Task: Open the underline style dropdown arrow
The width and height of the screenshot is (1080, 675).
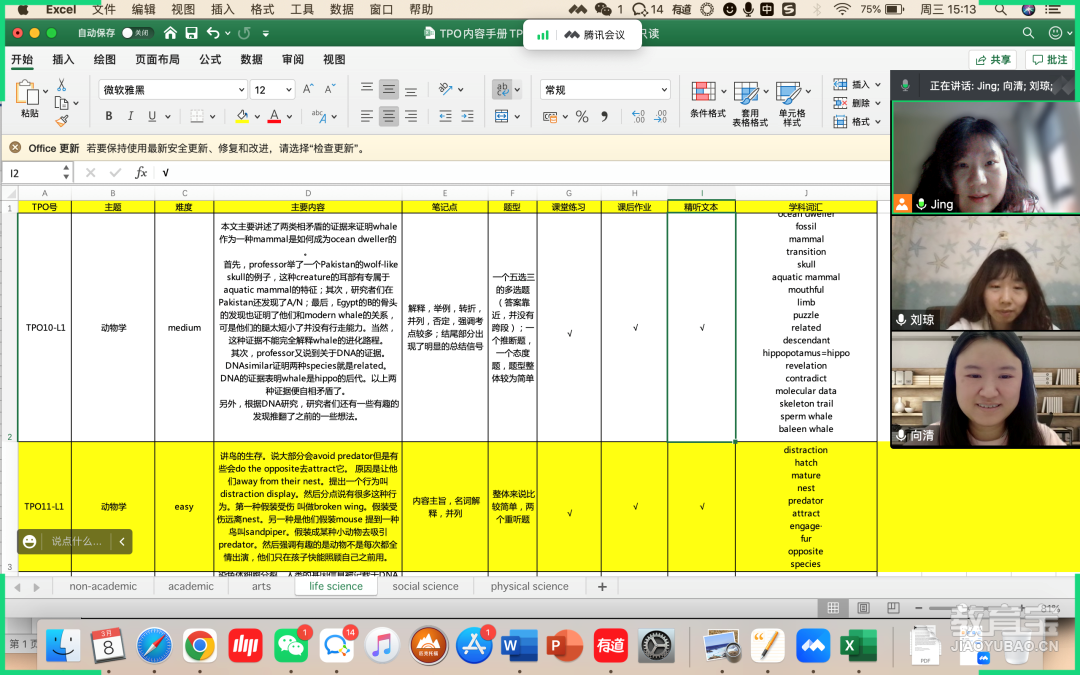Action: [x=167, y=117]
